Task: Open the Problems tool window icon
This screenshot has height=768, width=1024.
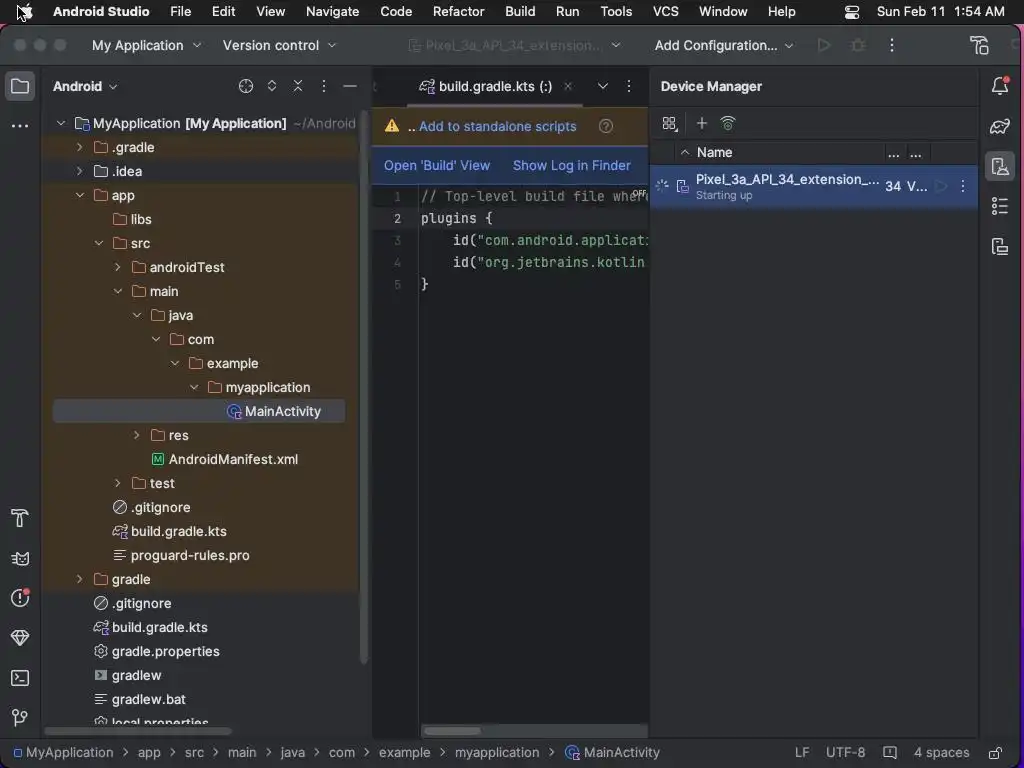Action: coord(20,598)
